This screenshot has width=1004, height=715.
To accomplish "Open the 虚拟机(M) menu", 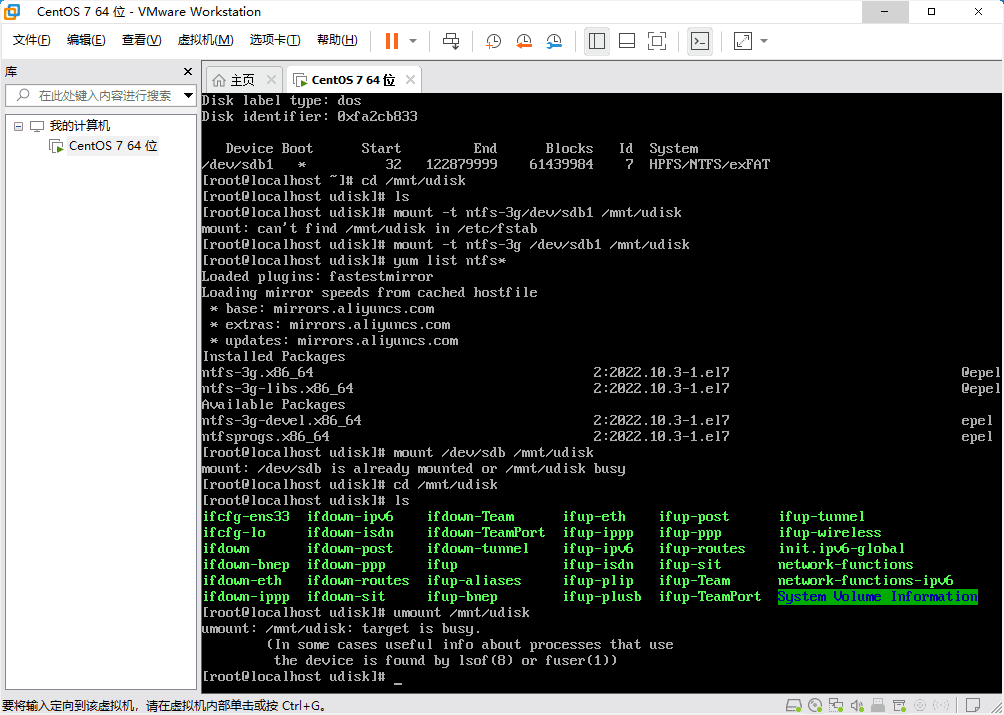I will click(x=205, y=40).
